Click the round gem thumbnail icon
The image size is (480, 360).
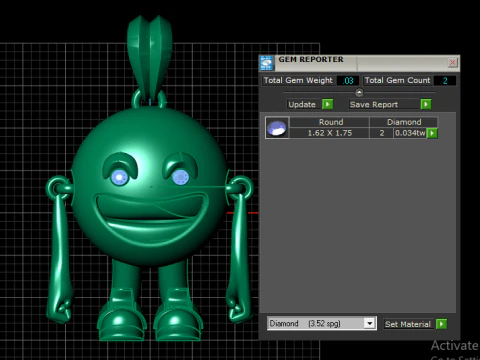277,128
